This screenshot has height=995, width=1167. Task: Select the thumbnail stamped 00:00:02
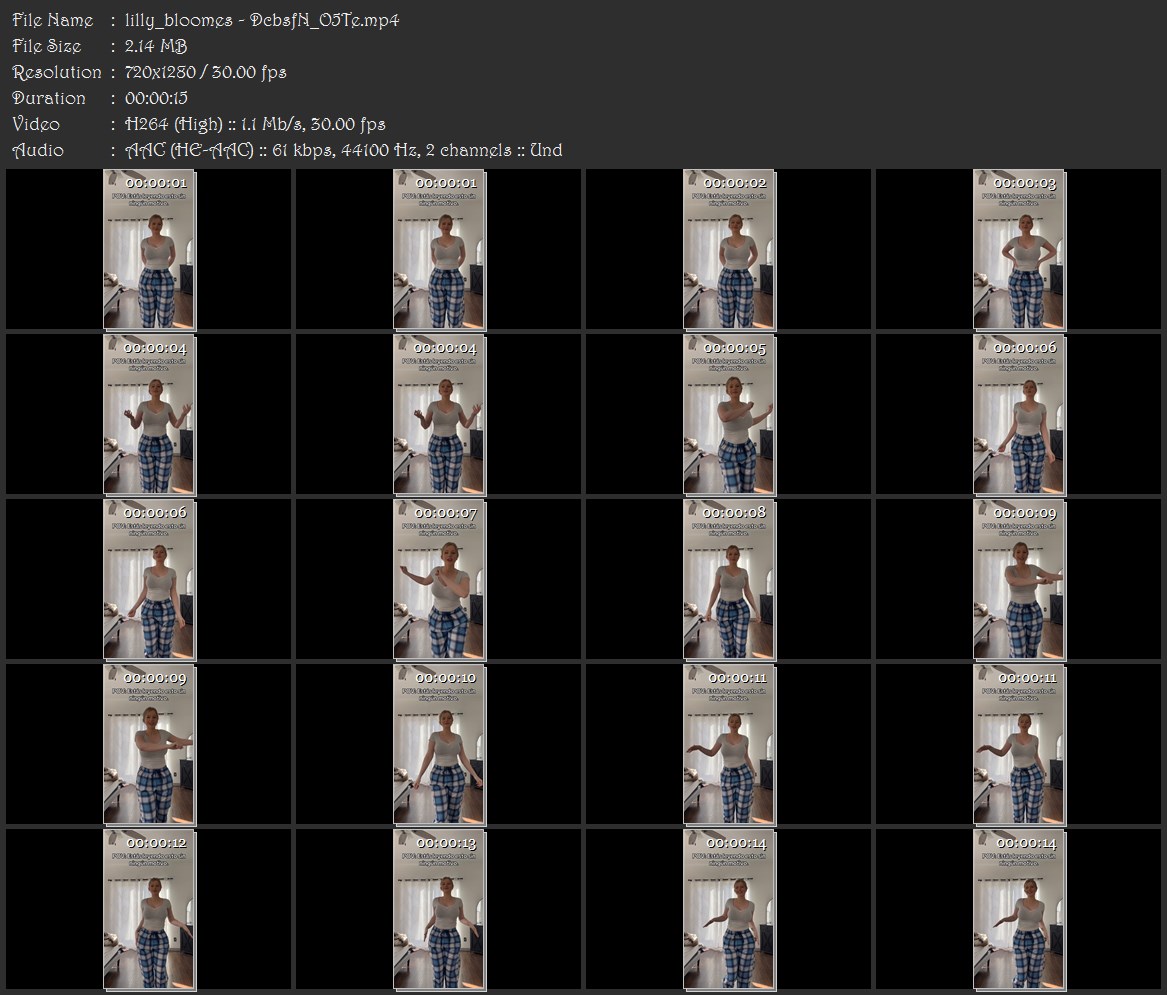click(x=729, y=249)
